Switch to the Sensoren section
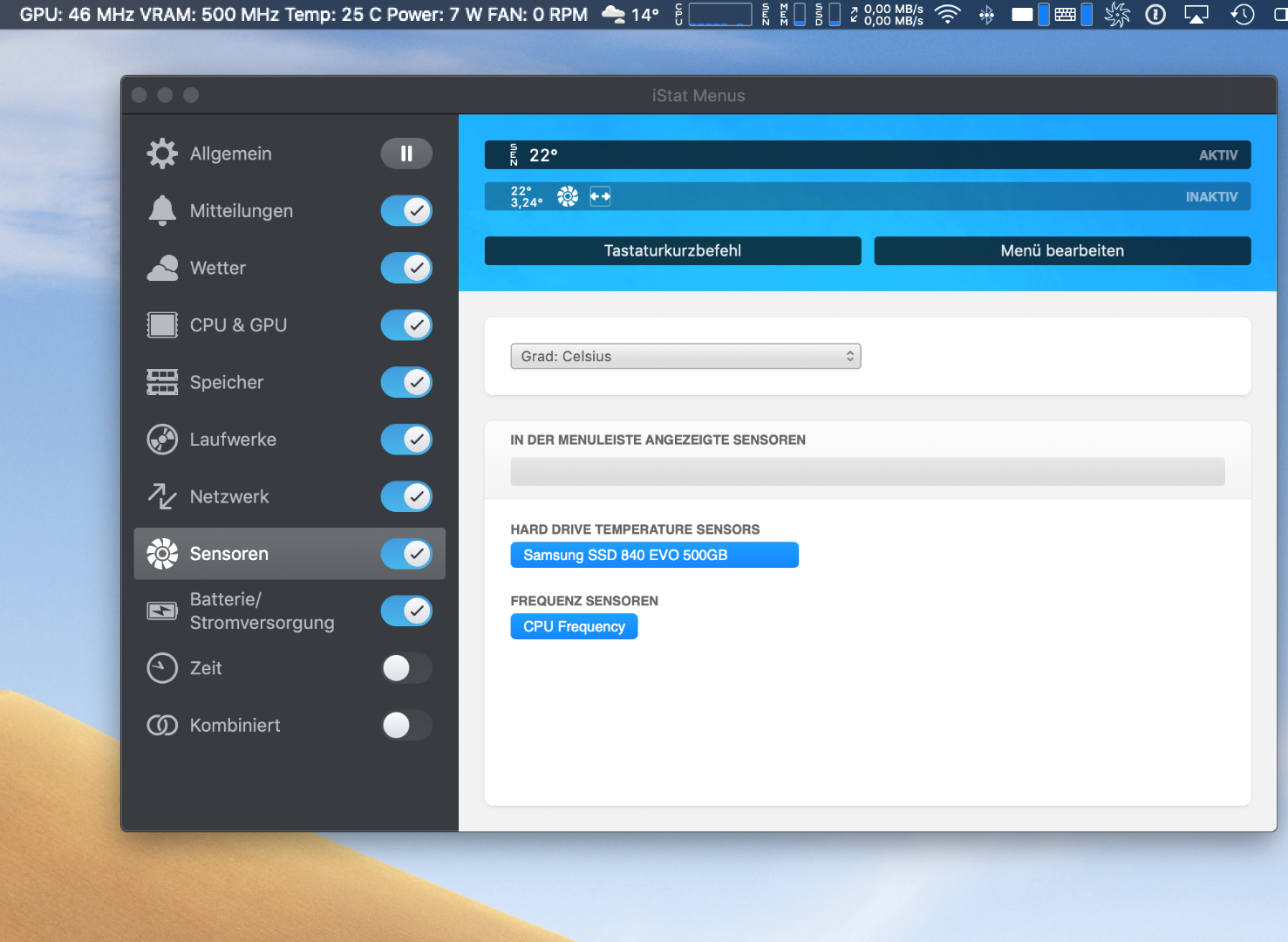1288x942 pixels. coord(290,554)
